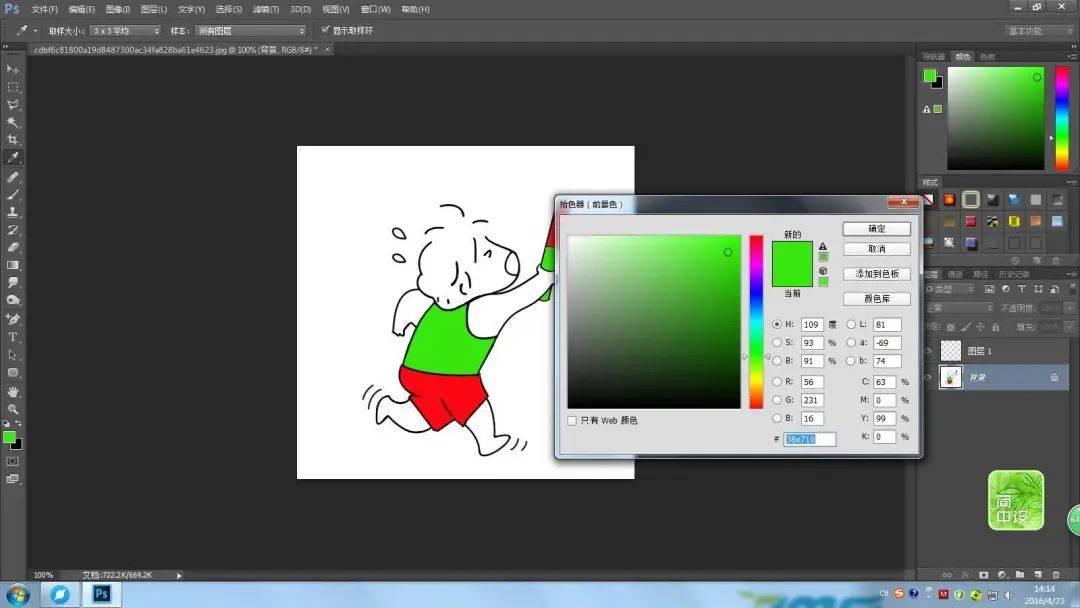
Task: Hide the 图层 1 layer visibility
Action: click(929, 351)
